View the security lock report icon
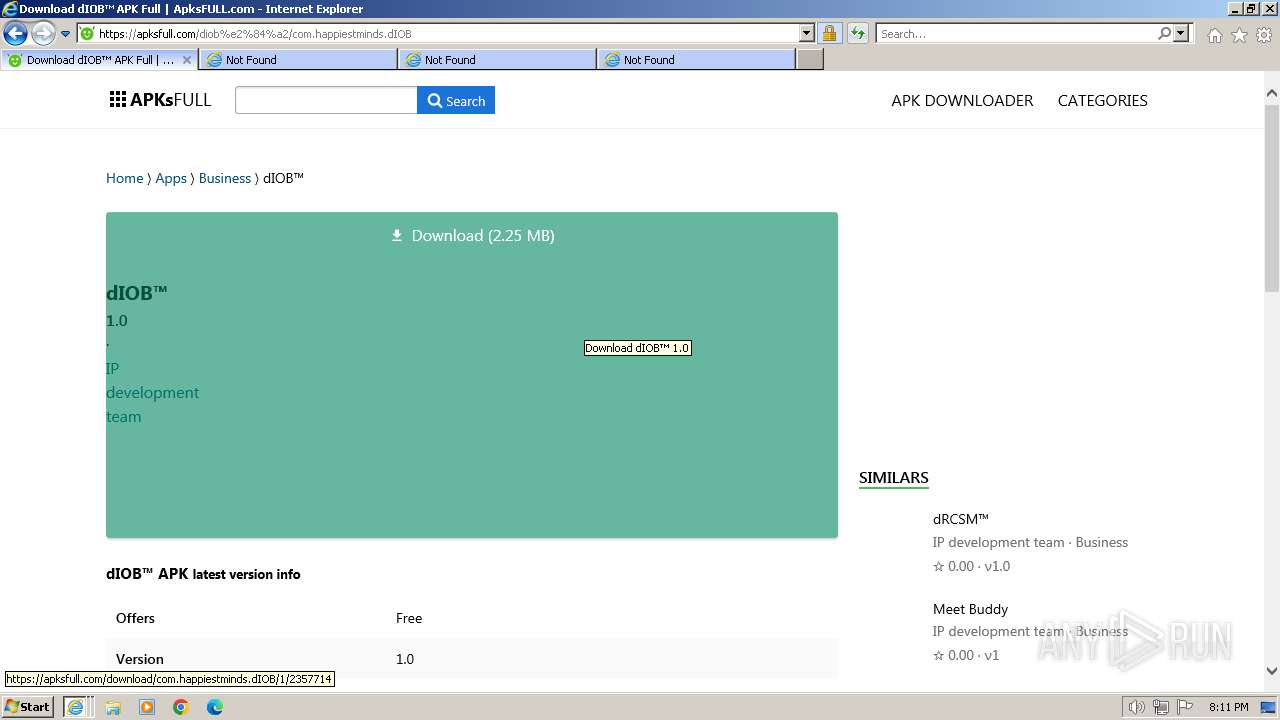The width and height of the screenshot is (1280, 720). click(829, 34)
